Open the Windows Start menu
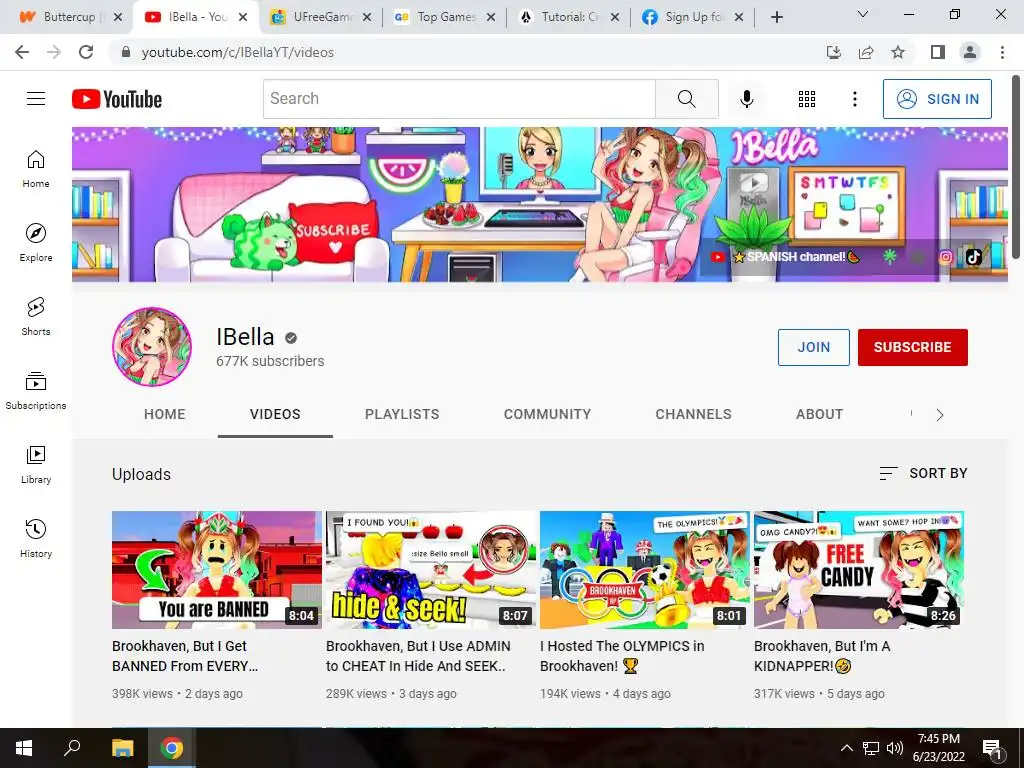The image size is (1024, 768). (24, 748)
